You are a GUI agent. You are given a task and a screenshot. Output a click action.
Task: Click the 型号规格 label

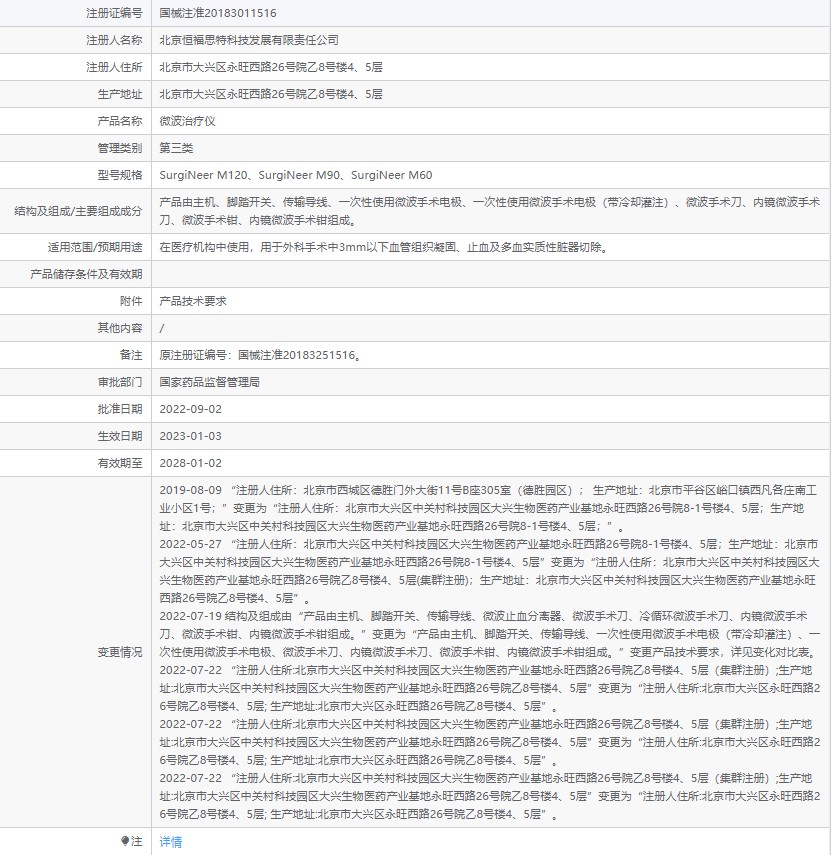point(120,175)
